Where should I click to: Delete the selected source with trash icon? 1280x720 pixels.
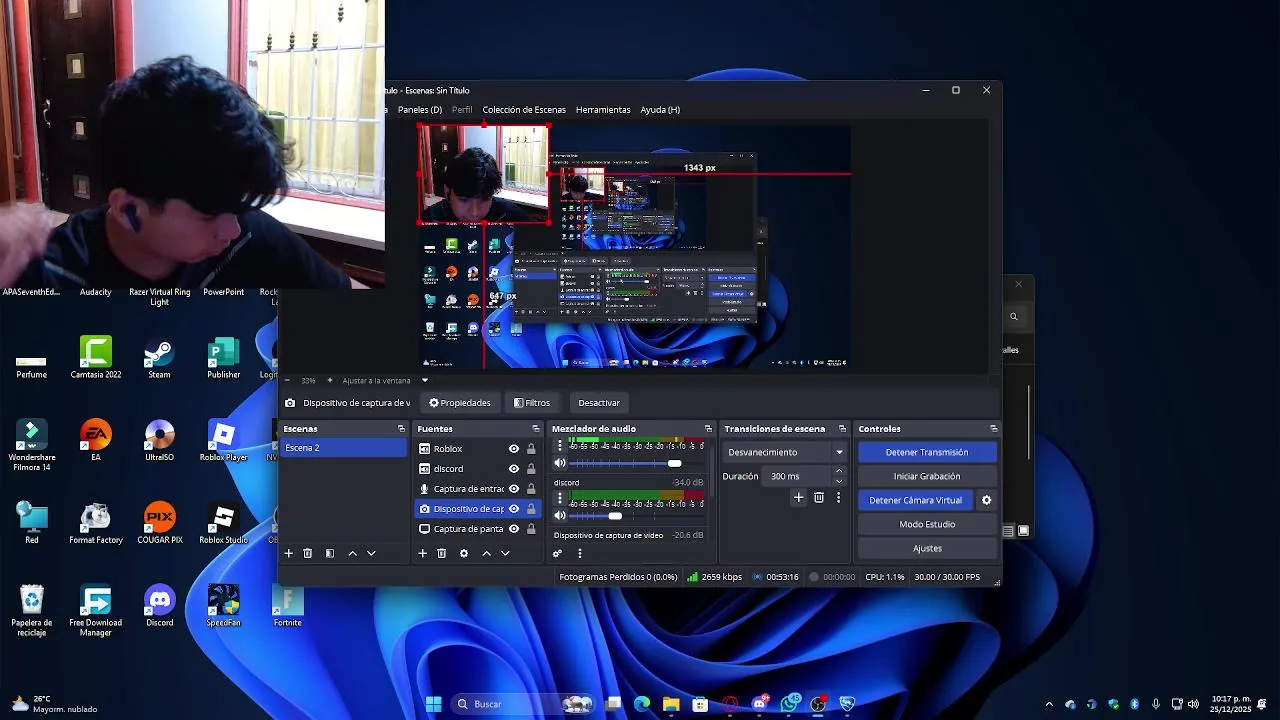click(442, 553)
